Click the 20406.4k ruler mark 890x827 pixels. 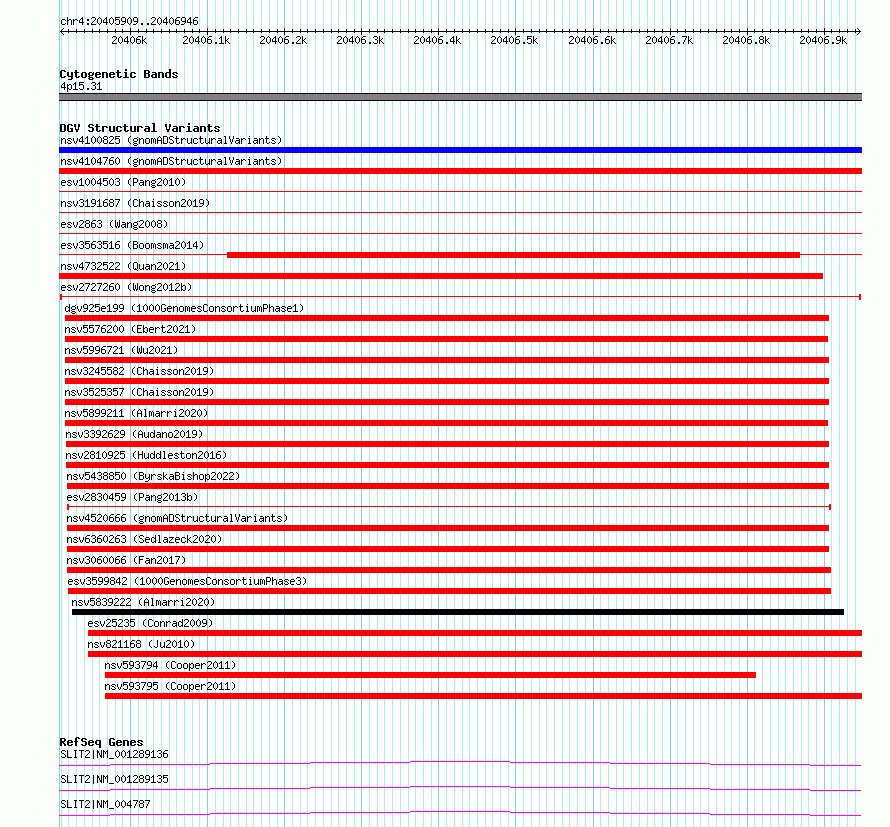pos(437,40)
